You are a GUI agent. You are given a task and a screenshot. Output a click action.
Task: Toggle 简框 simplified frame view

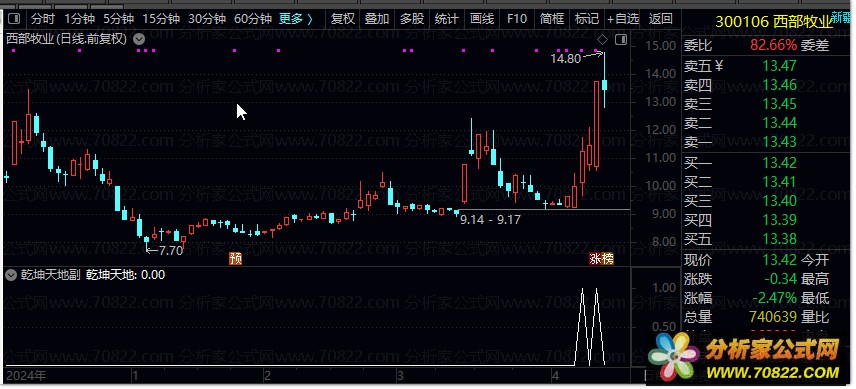click(x=552, y=19)
